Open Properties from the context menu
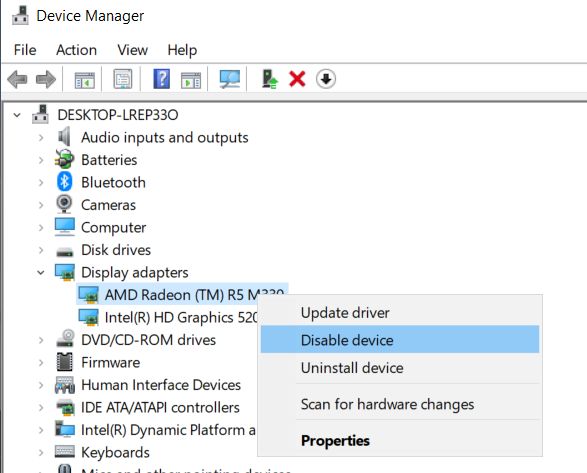Image resolution: width=587 pixels, height=473 pixels. [400, 440]
